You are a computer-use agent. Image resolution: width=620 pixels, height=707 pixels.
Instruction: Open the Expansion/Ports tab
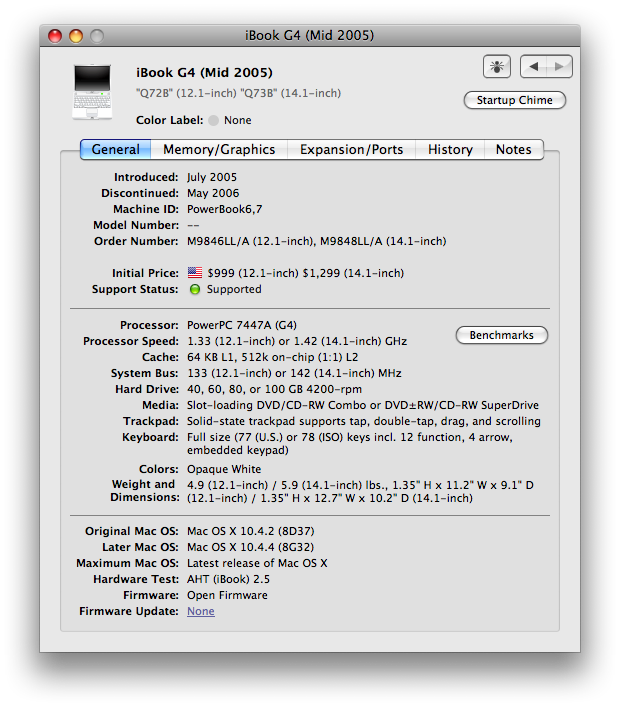click(352, 149)
